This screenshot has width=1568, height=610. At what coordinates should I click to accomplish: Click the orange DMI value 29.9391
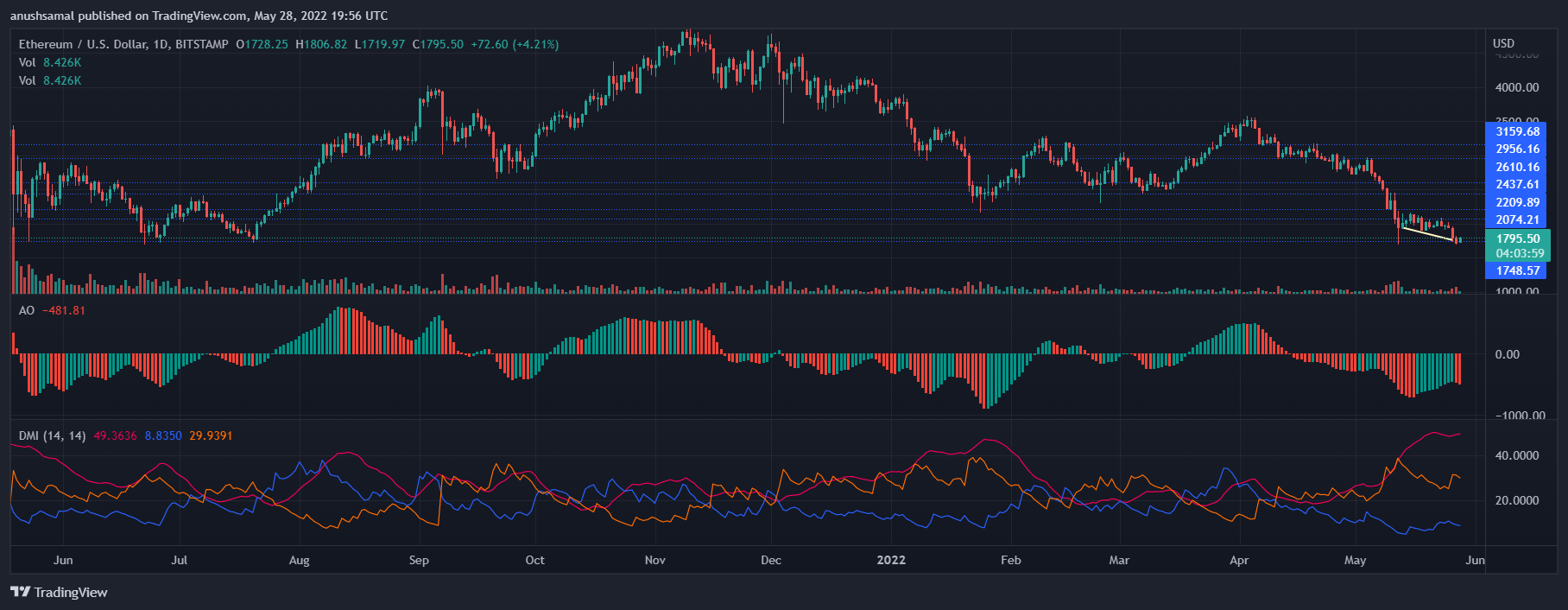[x=211, y=435]
